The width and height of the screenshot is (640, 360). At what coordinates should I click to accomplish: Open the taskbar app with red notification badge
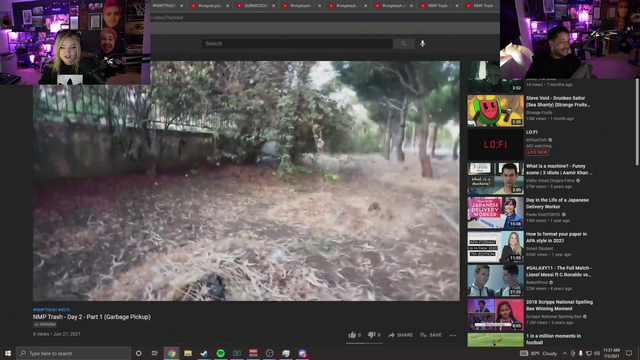pos(302,353)
